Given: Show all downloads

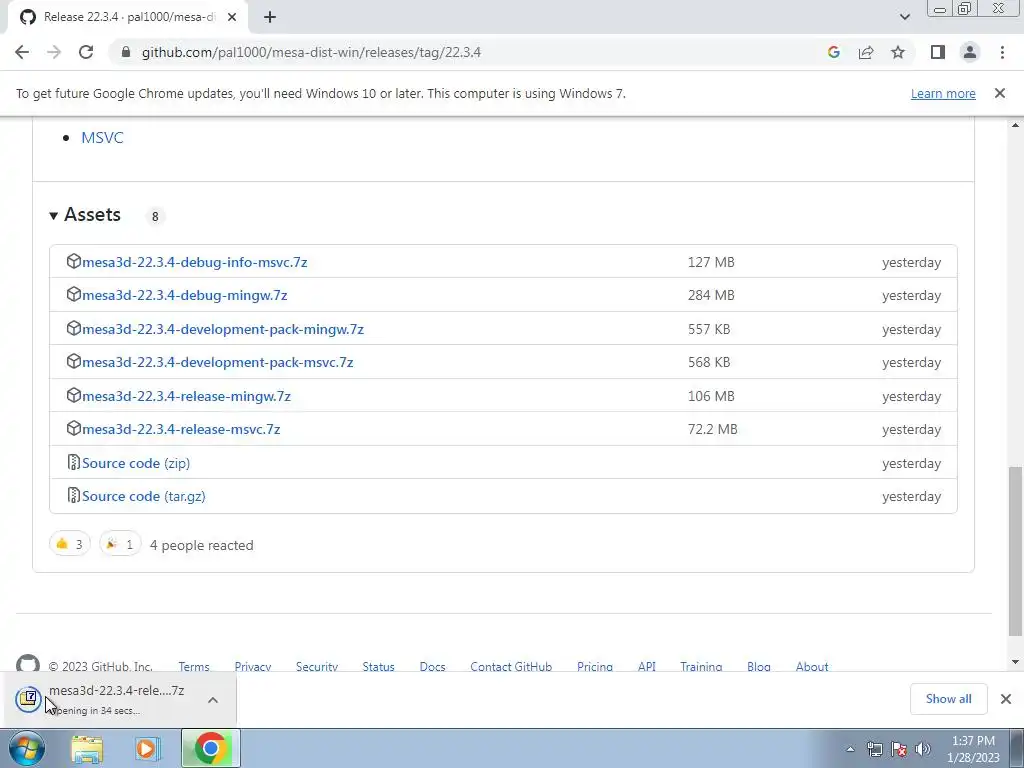Looking at the screenshot, I should click(x=948, y=699).
